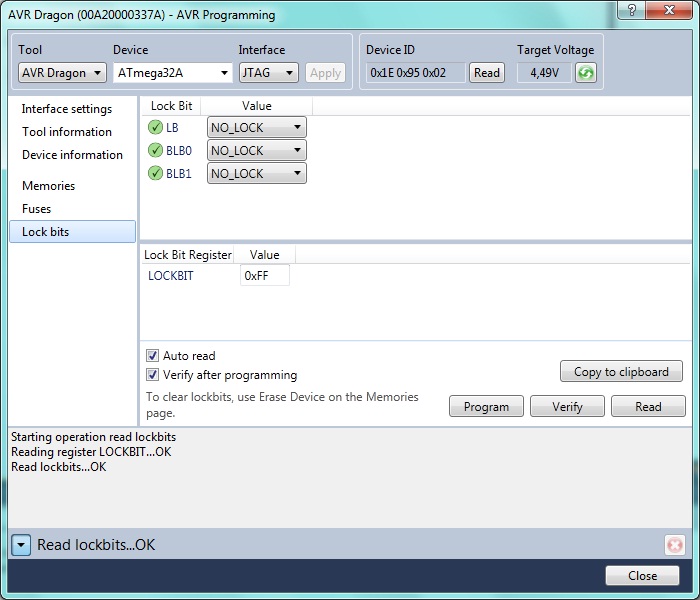Open the BLB0 lock value dropdown
This screenshot has height=600, width=700.
click(x=257, y=150)
